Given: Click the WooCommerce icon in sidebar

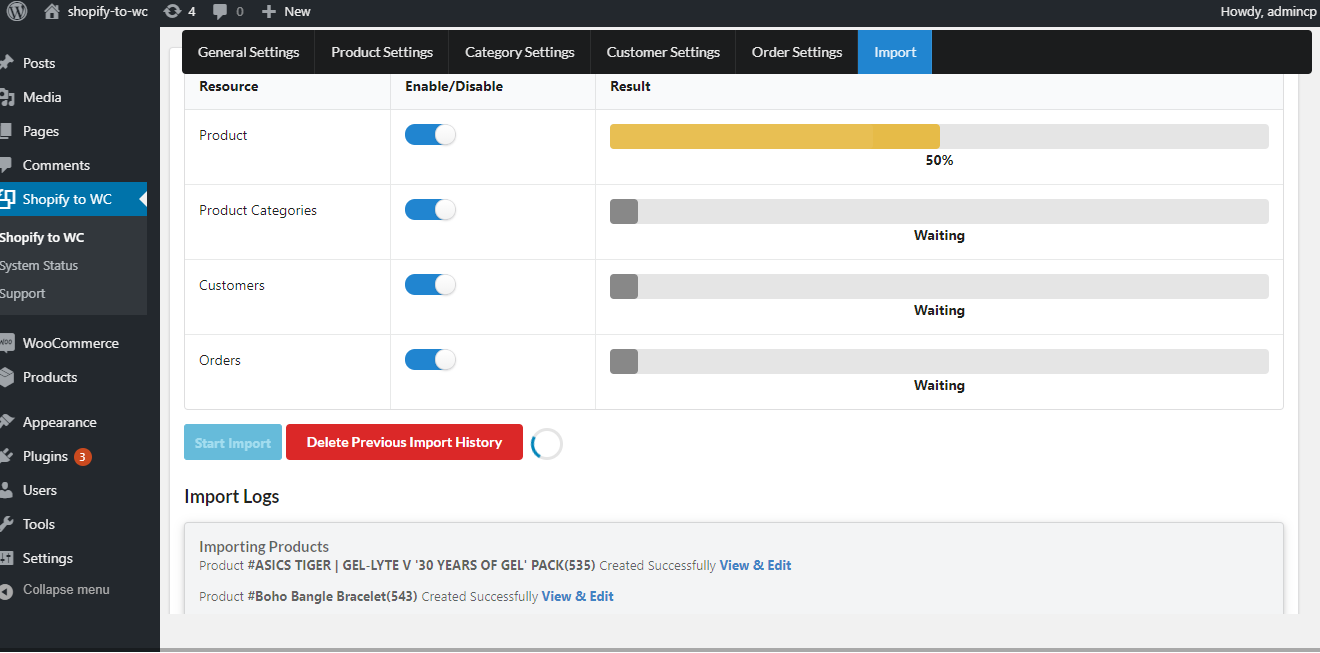Looking at the screenshot, I should pos(6,343).
